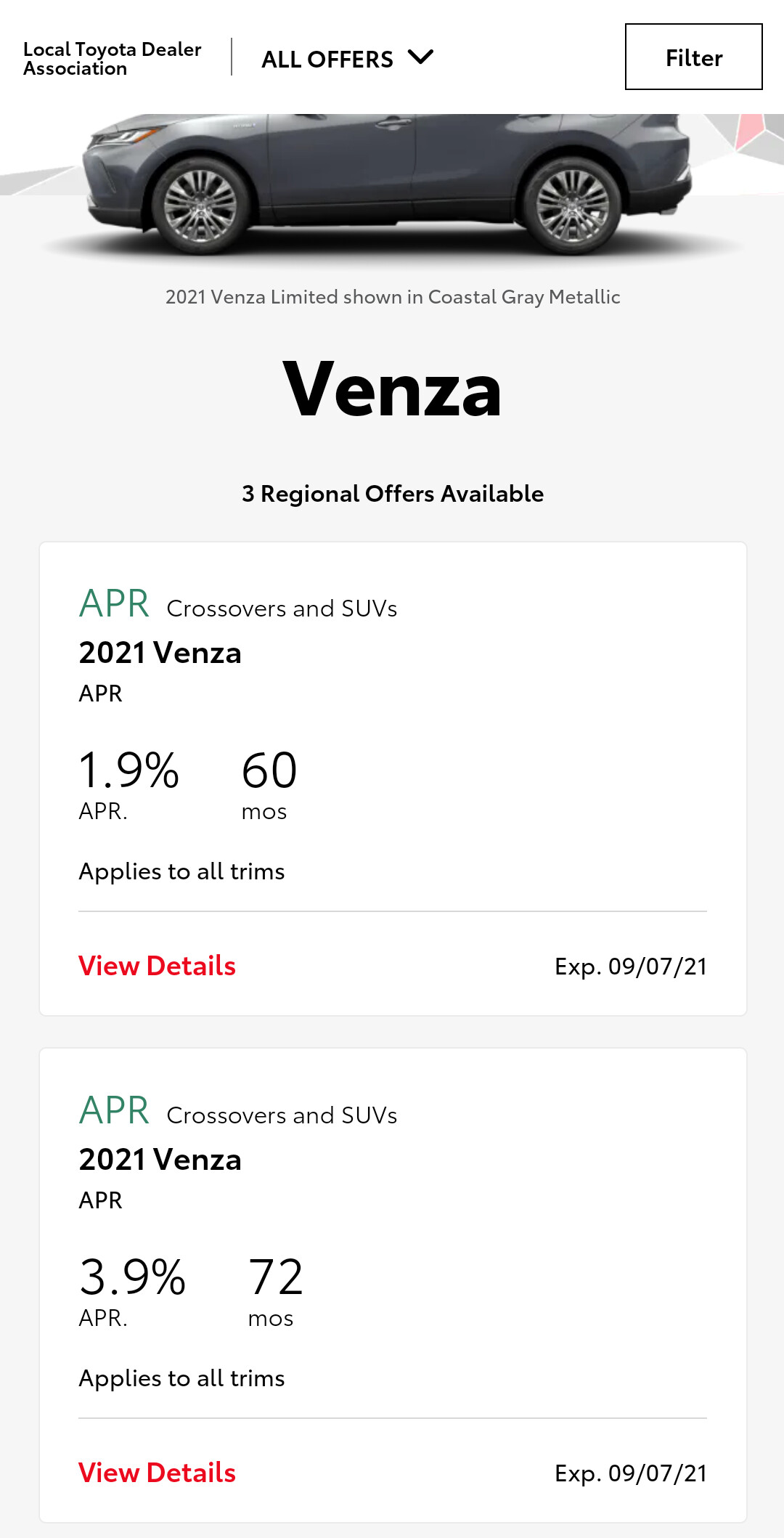Click the 72 mos term value
This screenshot has height=1538, width=784.
point(275,1277)
